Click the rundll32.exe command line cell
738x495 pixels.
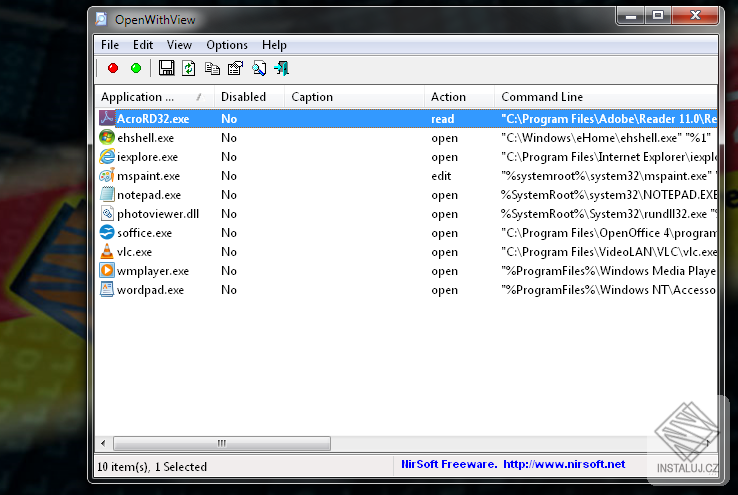(609, 214)
